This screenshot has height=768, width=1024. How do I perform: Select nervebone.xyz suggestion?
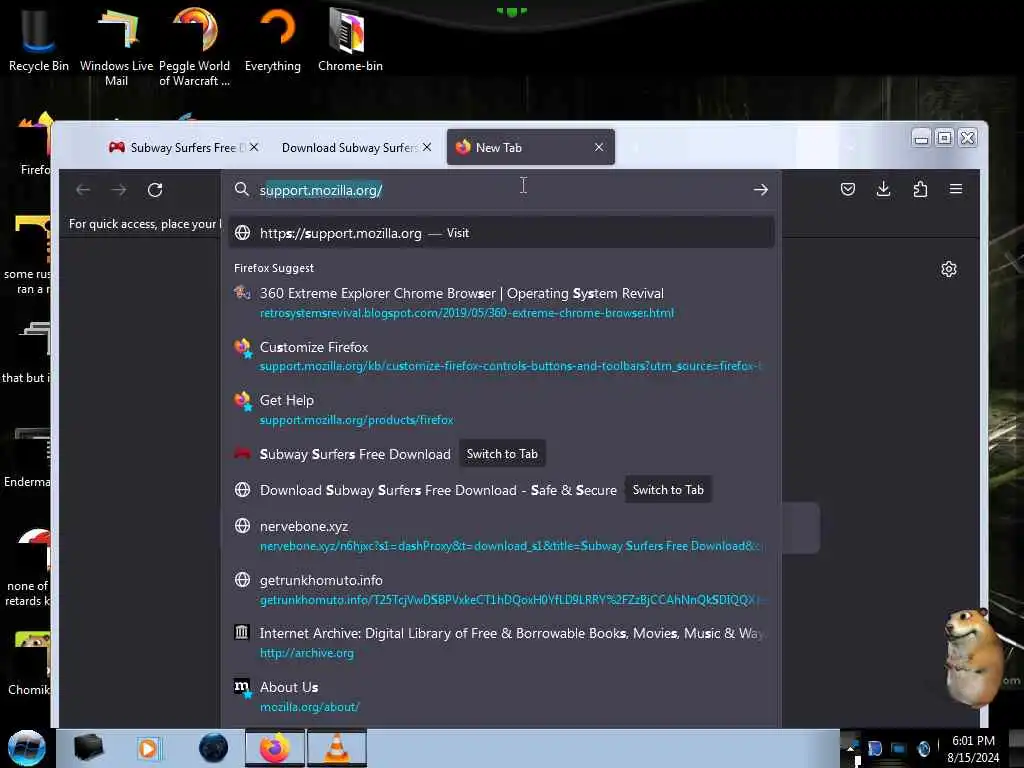pyautogui.click(x=501, y=536)
